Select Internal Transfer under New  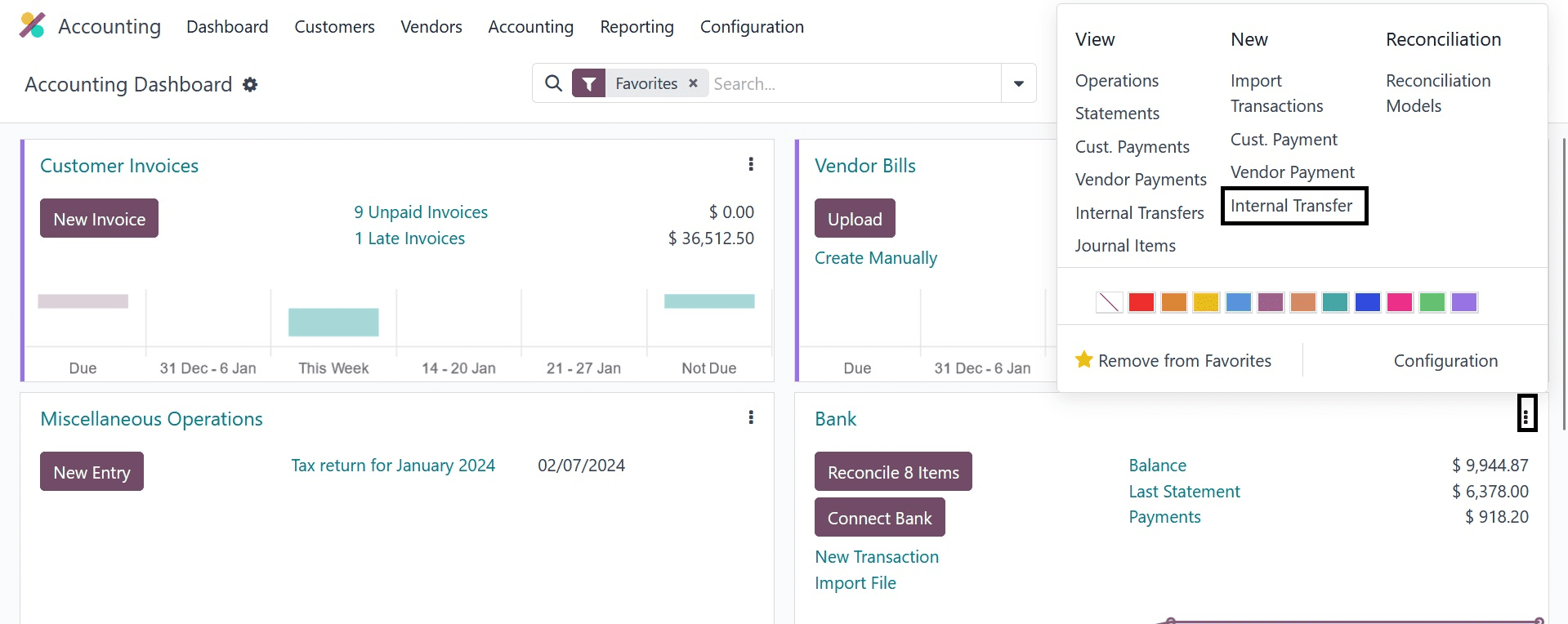coord(1292,206)
